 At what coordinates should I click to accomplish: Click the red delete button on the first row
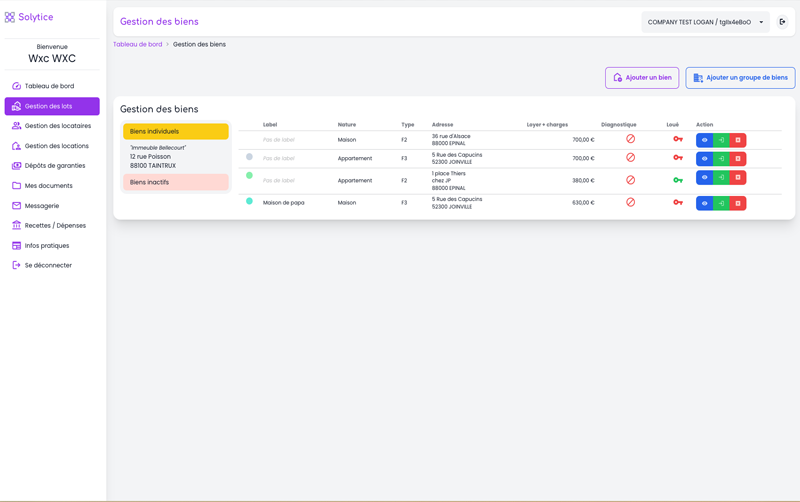(738, 140)
